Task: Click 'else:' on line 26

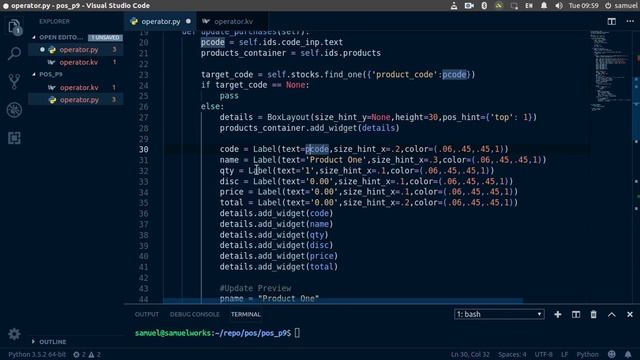Action: pos(212,107)
